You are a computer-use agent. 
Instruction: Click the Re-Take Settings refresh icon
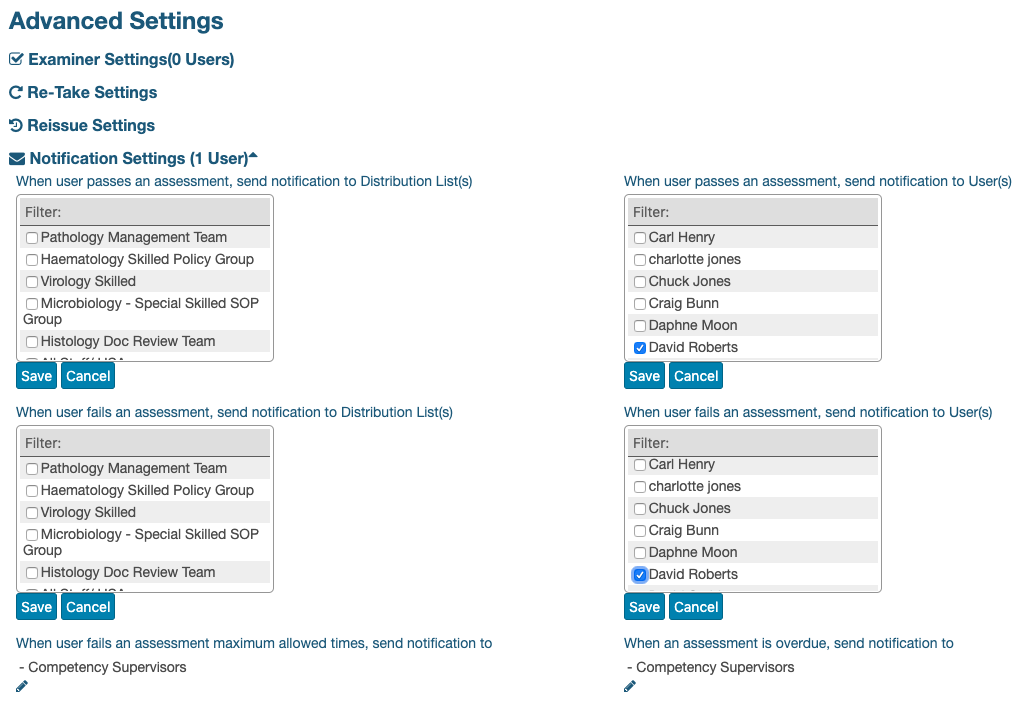(x=16, y=93)
